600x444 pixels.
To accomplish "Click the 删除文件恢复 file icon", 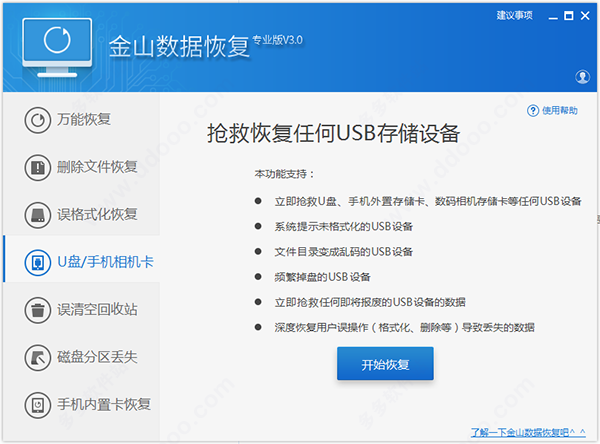I will click(38, 167).
